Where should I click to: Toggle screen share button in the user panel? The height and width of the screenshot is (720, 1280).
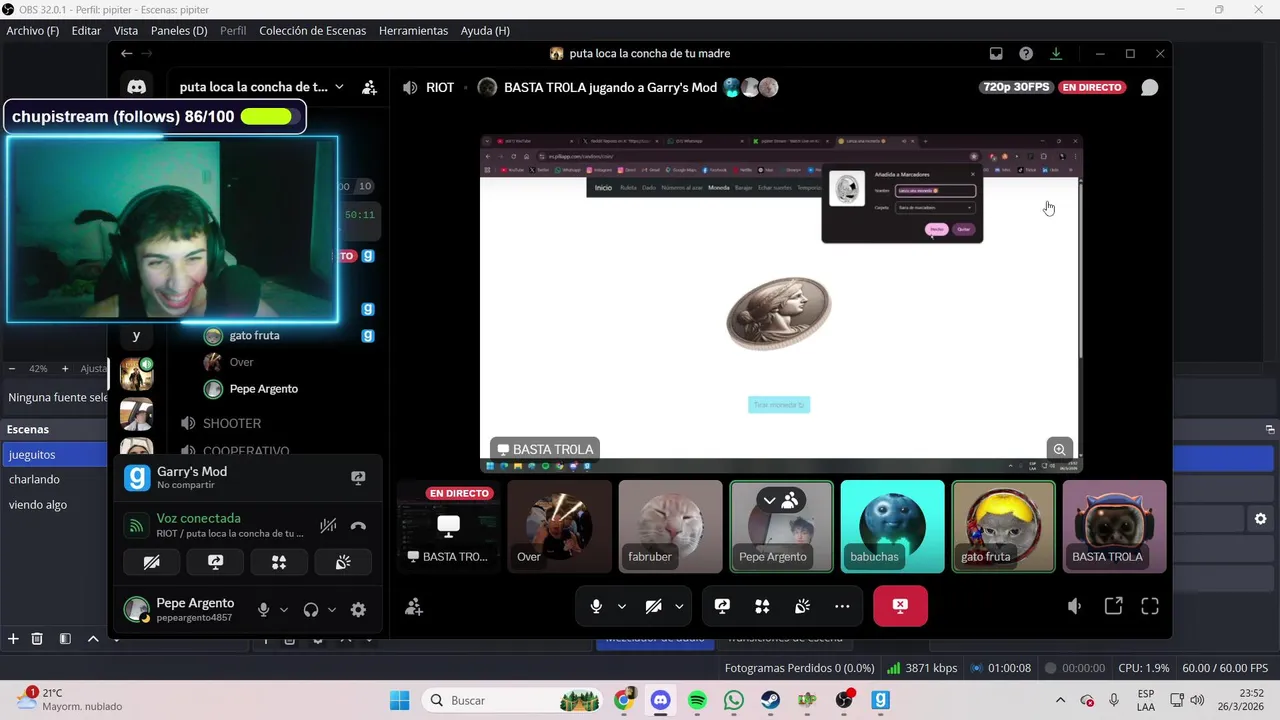(x=215, y=562)
